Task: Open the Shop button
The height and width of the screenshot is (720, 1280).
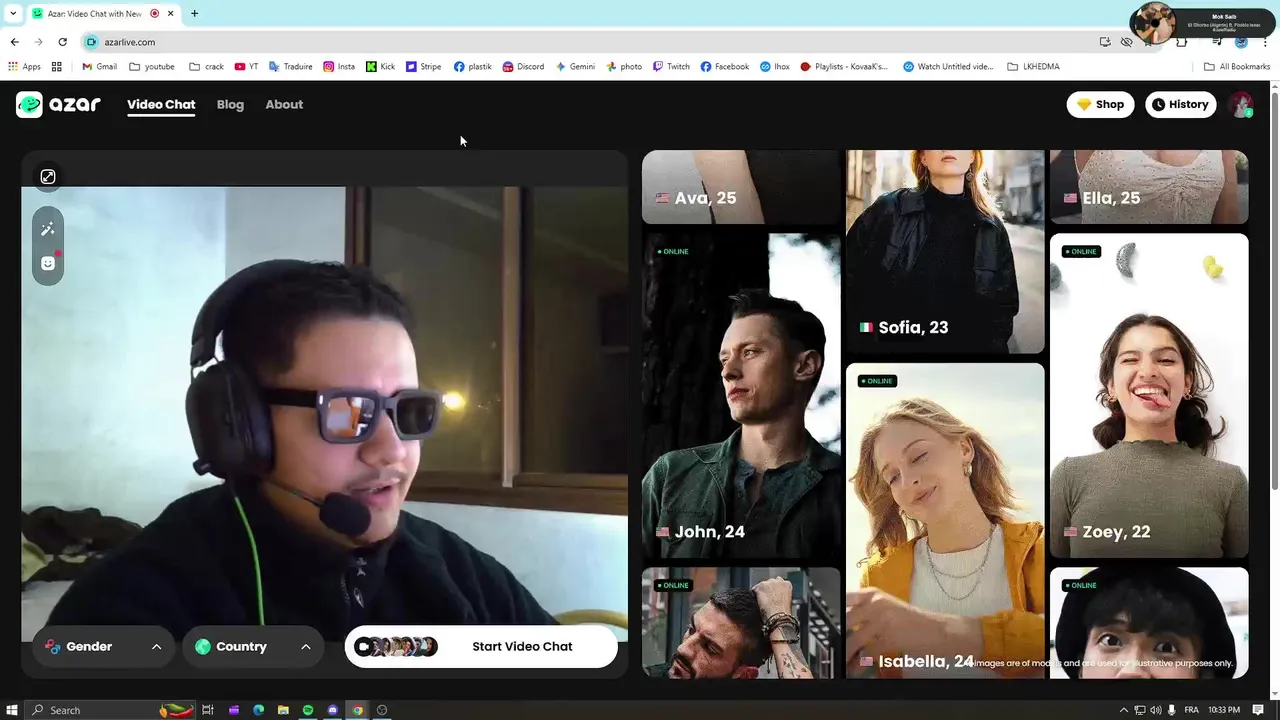Action: [1100, 104]
